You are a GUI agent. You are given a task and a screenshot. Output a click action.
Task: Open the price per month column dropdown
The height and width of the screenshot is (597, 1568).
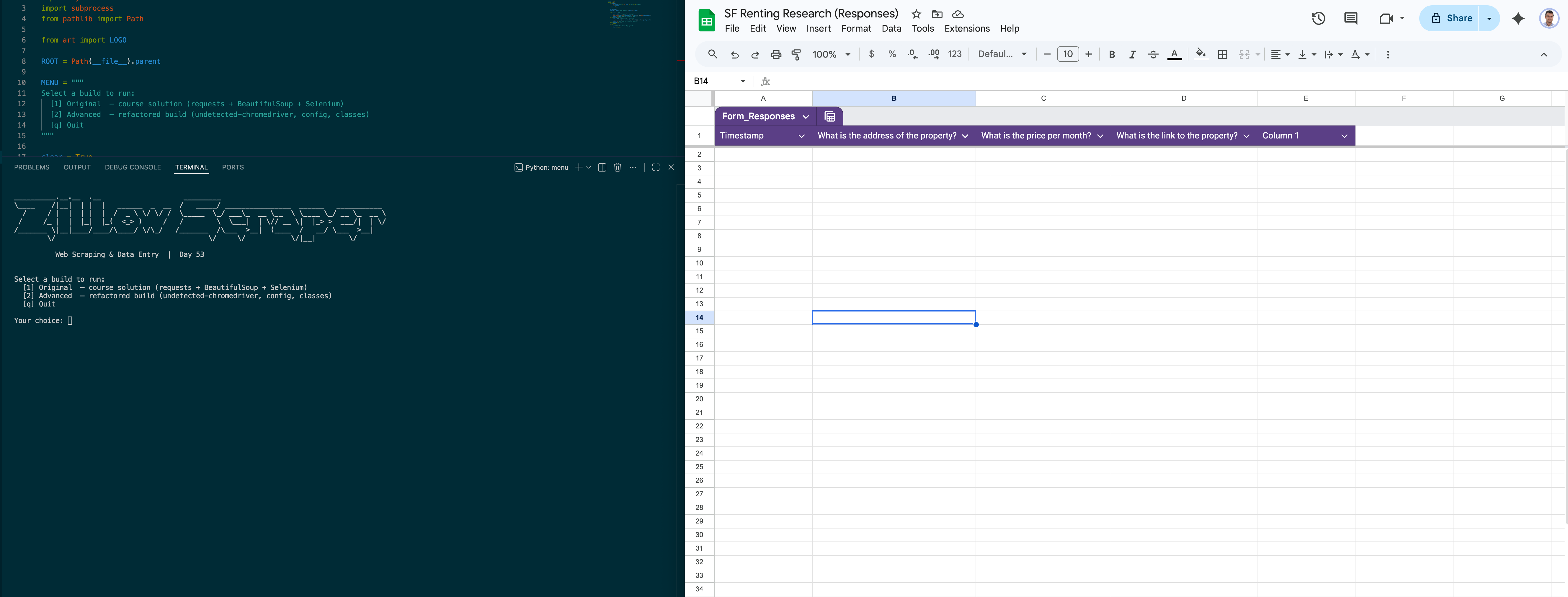(1100, 136)
